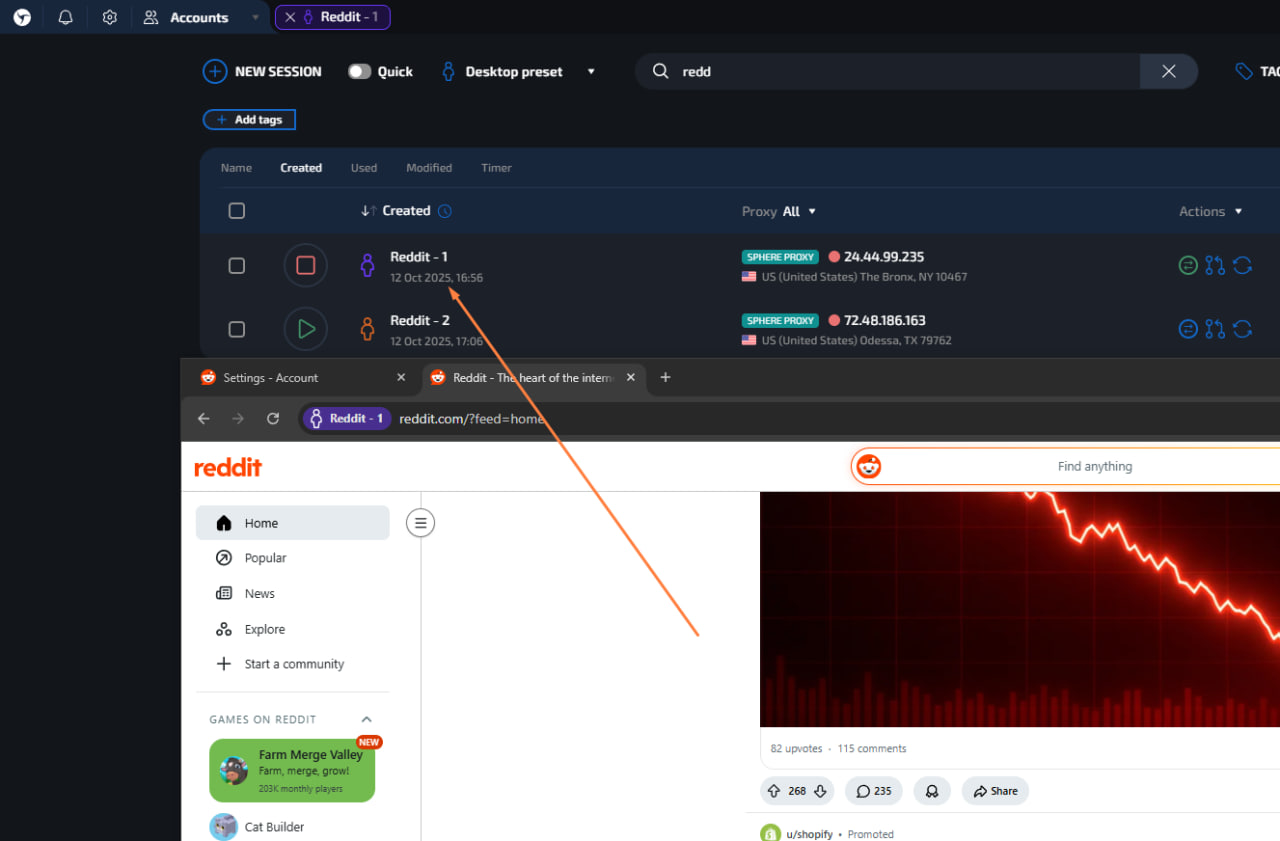Open News in Reddit sidebar
This screenshot has height=841, width=1280.
click(x=292, y=594)
